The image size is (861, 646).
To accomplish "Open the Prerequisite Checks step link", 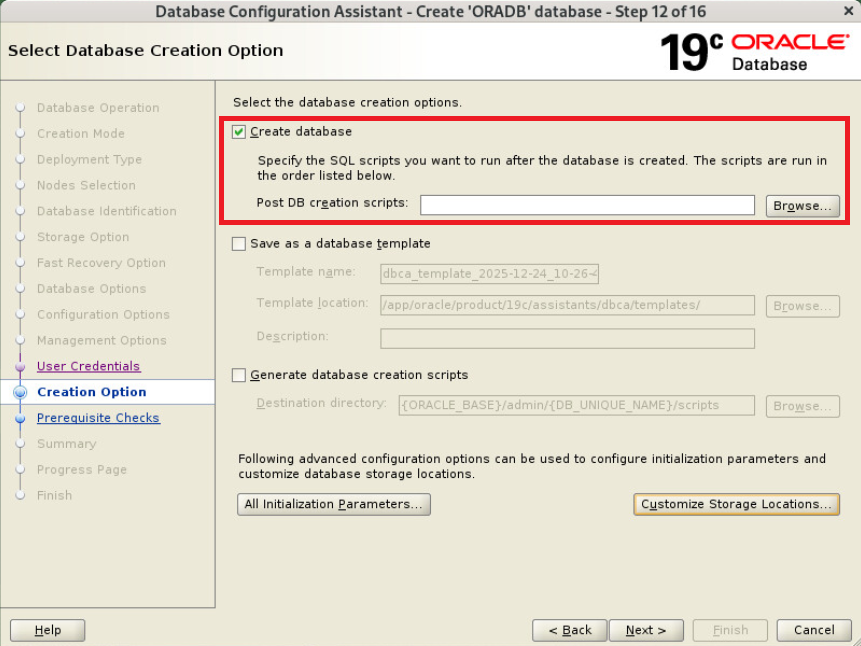I will 98,418.
